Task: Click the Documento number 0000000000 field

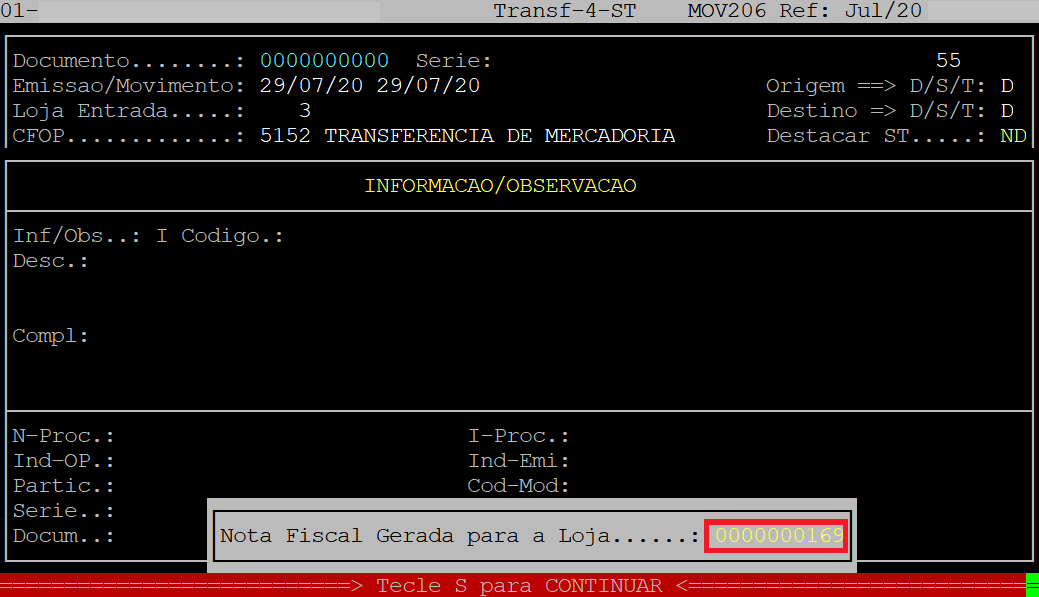Action: 324,61
